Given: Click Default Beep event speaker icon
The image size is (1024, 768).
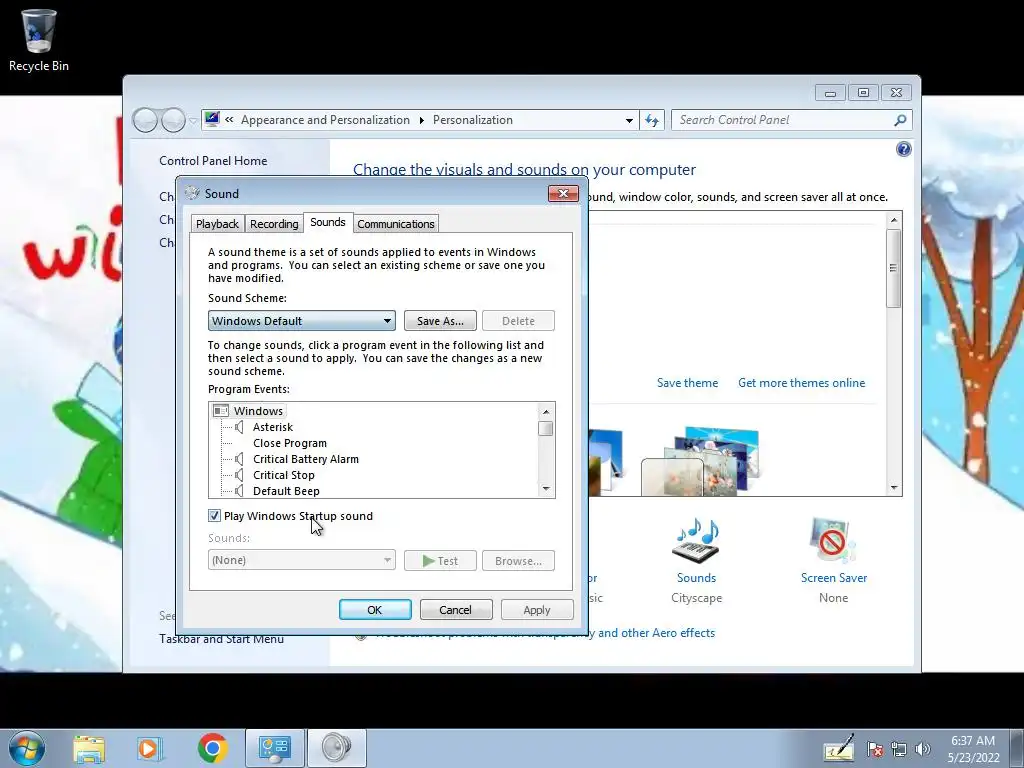Looking at the screenshot, I should (239, 491).
